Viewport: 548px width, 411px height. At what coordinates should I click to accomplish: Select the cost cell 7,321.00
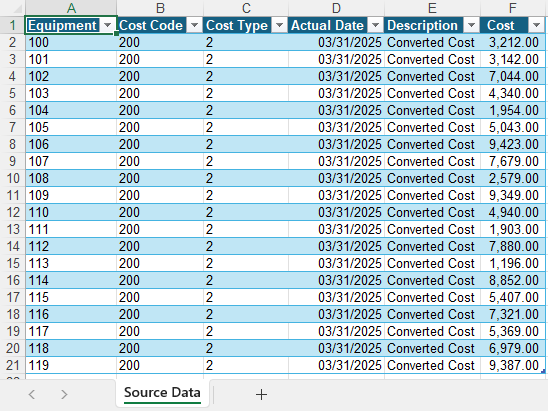(x=513, y=314)
